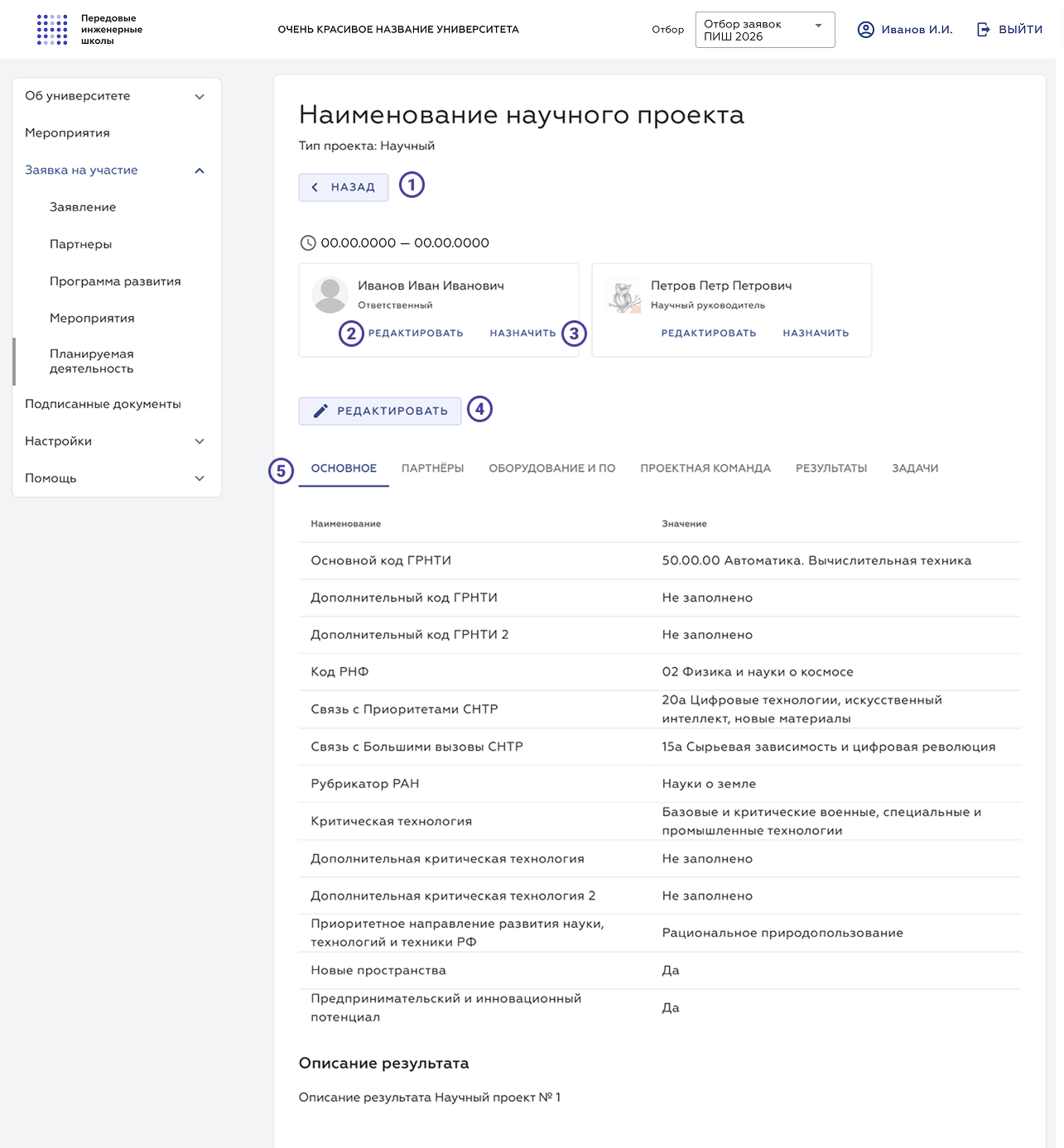Click Петров Петр Петрович avatar picture
Image resolution: width=1064 pixels, height=1148 pixels.
click(623, 295)
